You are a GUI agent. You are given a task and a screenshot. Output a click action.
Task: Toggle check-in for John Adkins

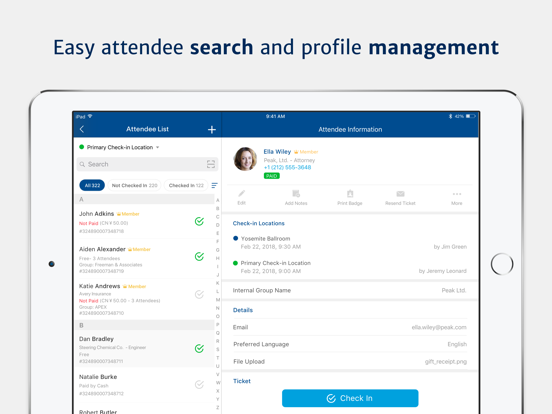click(x=199, y=221)
